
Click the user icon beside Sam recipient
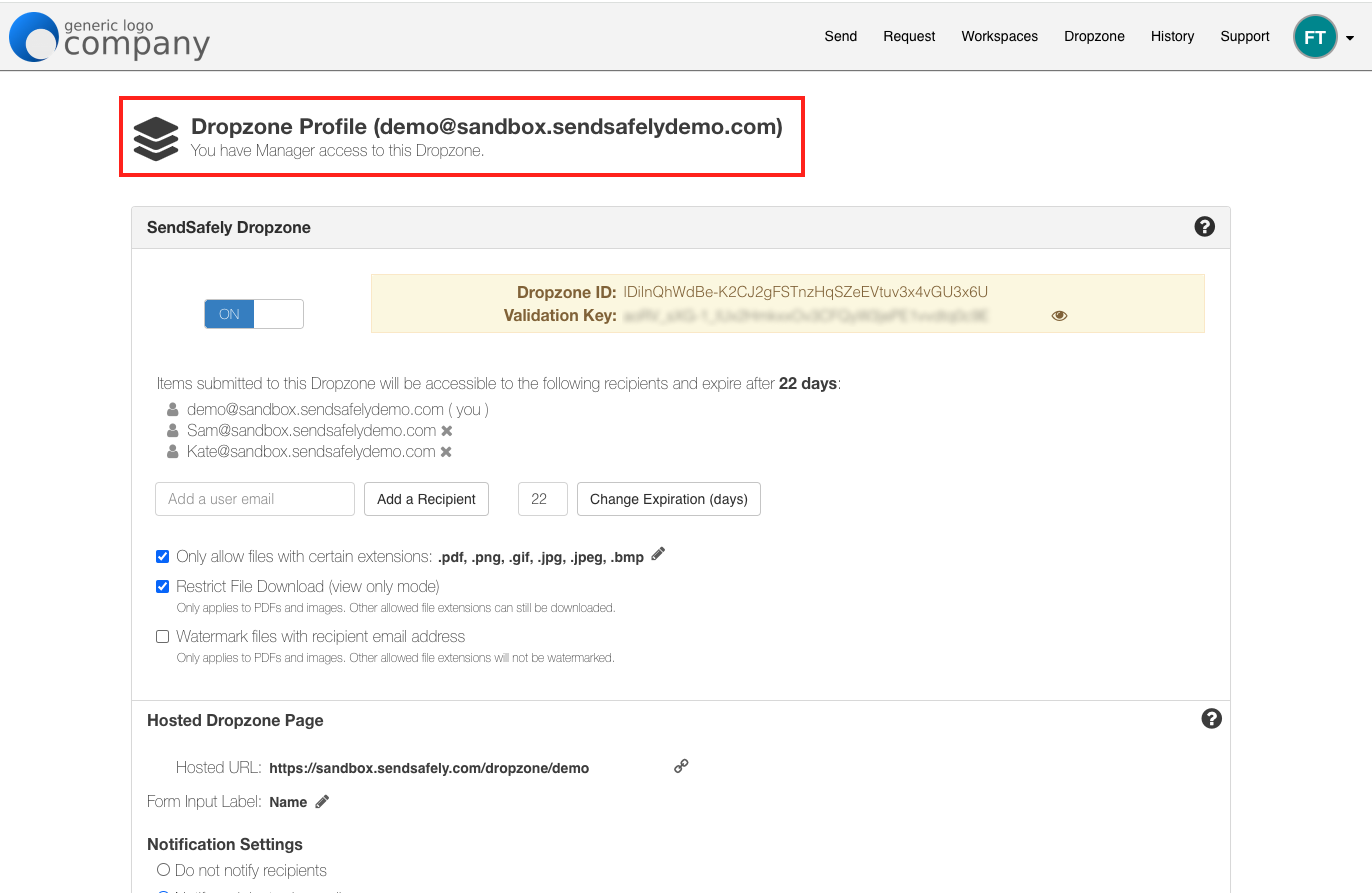click(173, 430)
